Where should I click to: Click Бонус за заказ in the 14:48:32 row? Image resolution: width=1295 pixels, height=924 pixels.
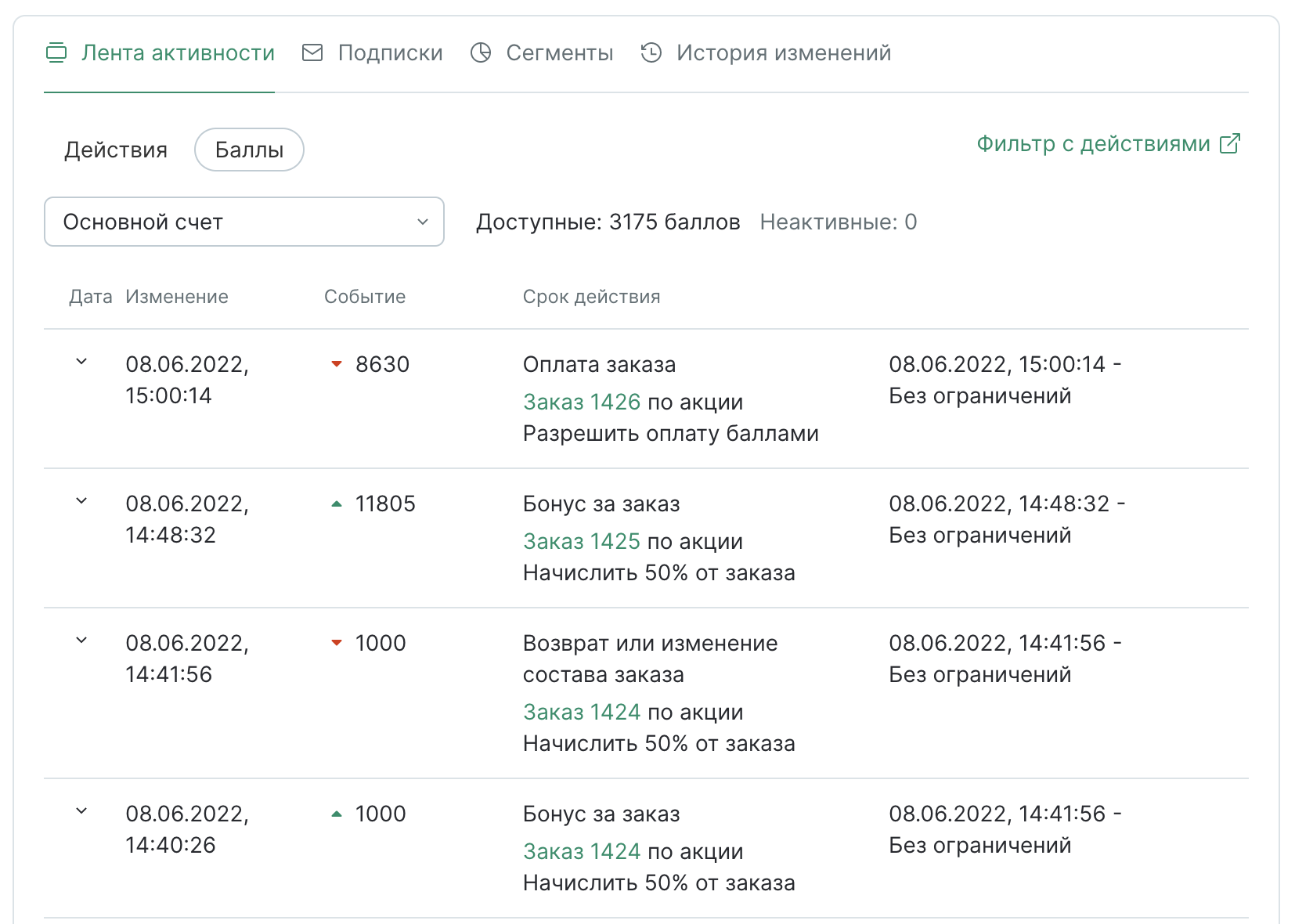point(601,504)
